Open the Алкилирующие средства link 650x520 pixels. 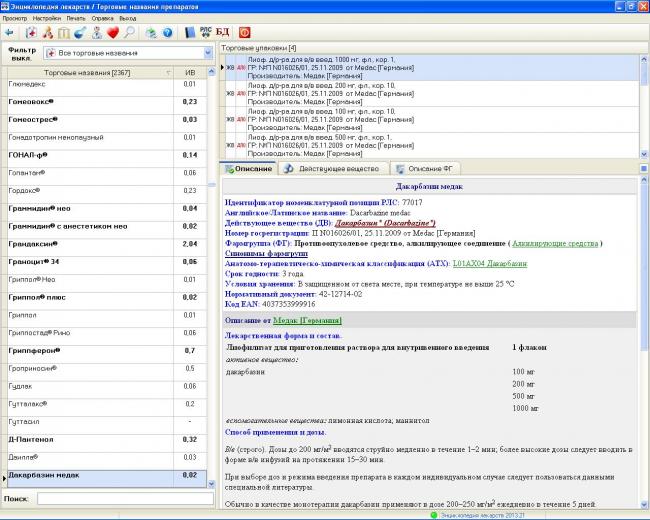point(555,243)
